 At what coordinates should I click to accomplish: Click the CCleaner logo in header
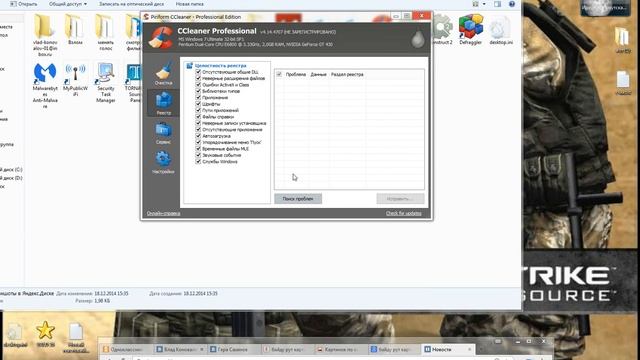[161, 38]
